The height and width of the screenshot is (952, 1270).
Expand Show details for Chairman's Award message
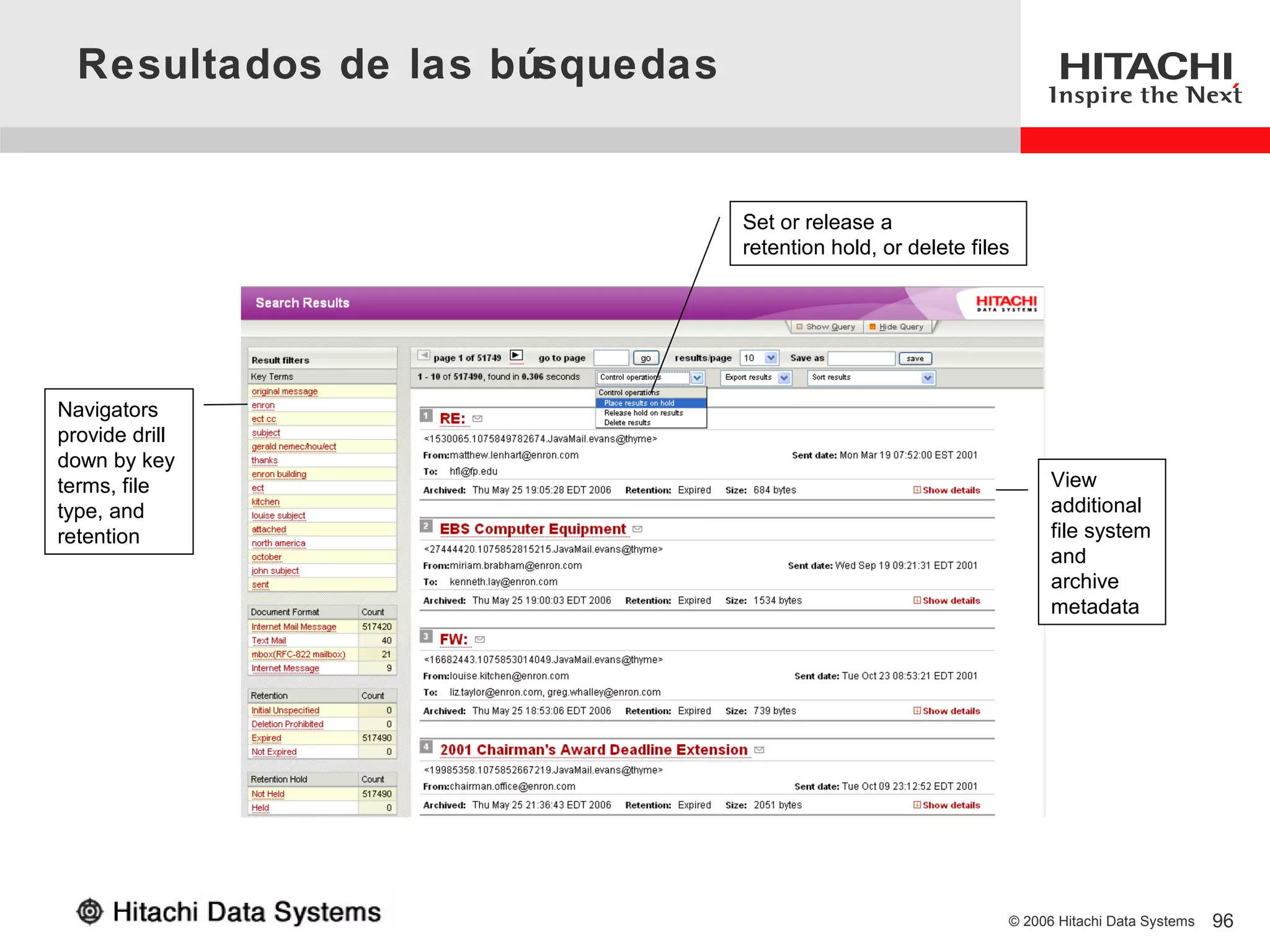pyautogui.click(x=947, y=805)
